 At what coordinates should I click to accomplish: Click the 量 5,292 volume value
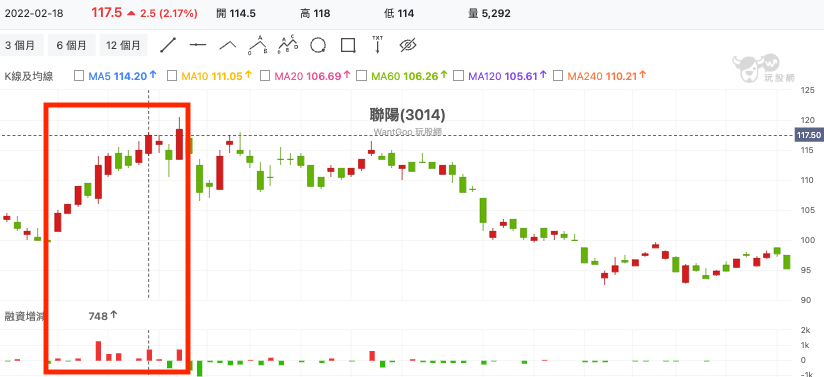489,14
